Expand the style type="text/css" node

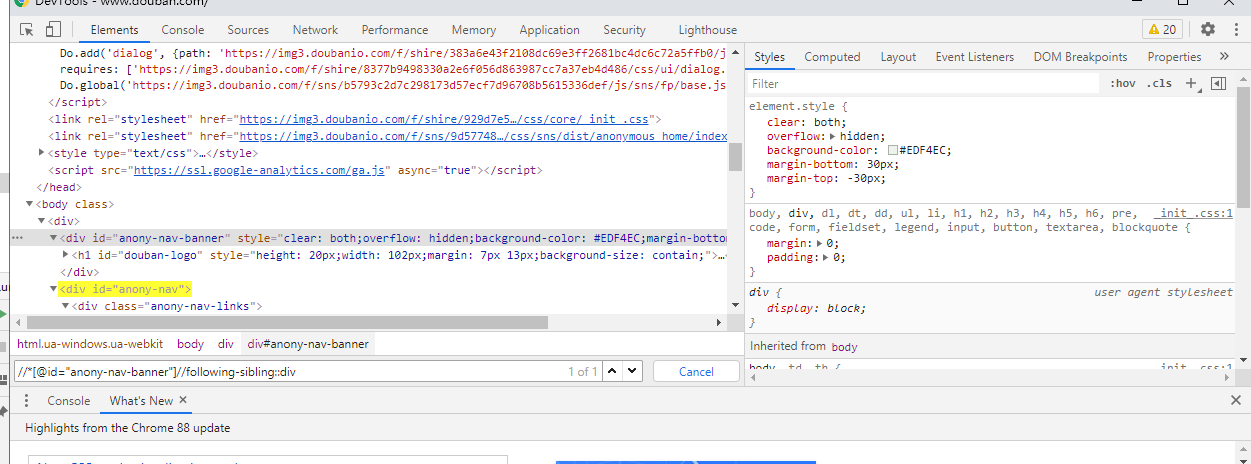click(41, 153)
